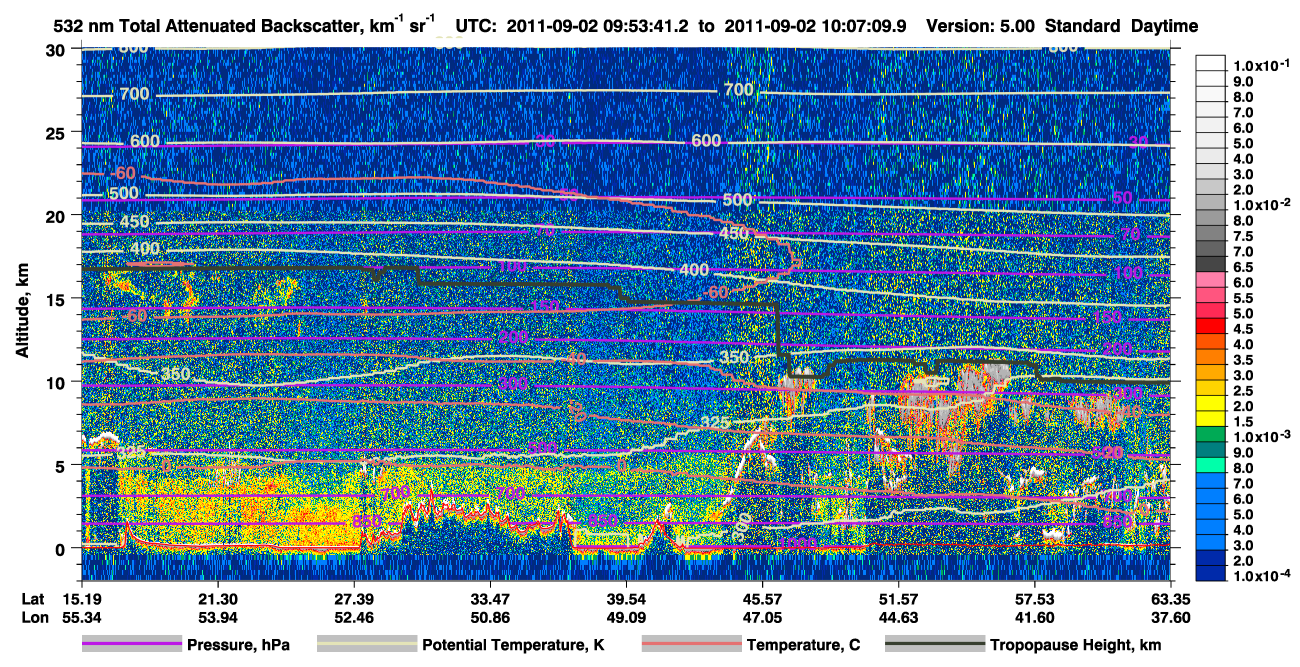Click the latitude value "63.35"
This screenshot has height=667, width=1300.
click(1170, 599)
